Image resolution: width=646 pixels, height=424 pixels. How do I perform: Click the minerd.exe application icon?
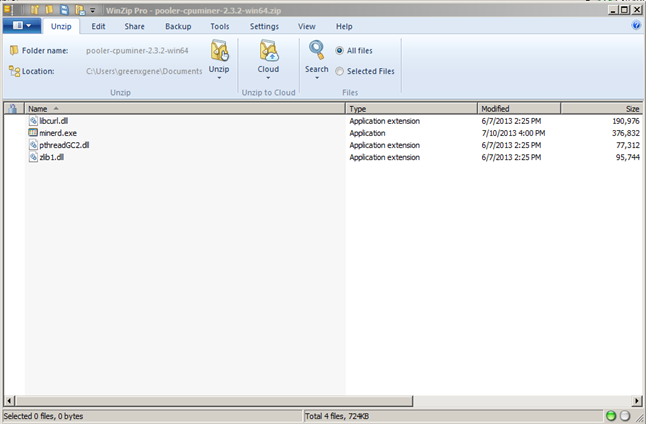point(33,133)
